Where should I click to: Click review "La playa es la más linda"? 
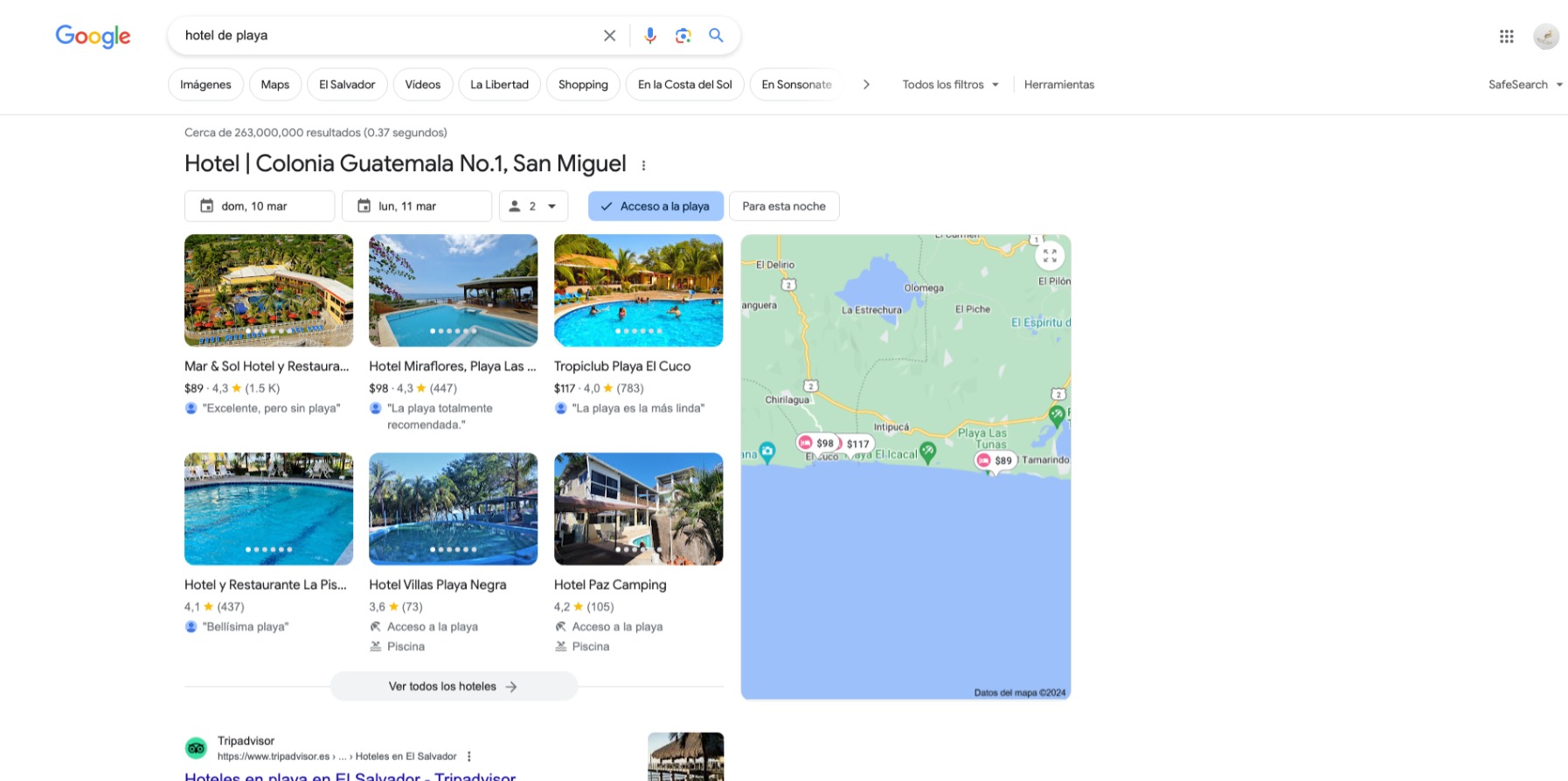click(x=638, y=409)
